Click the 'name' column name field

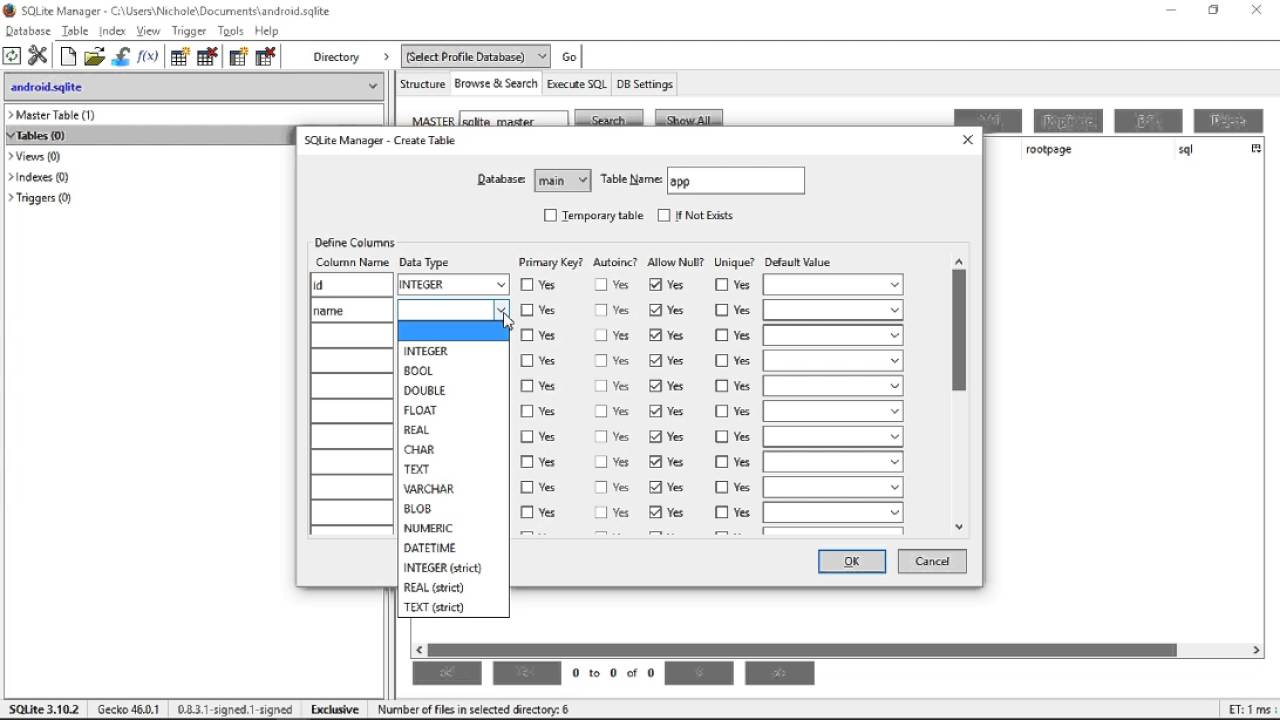[352, 310]
